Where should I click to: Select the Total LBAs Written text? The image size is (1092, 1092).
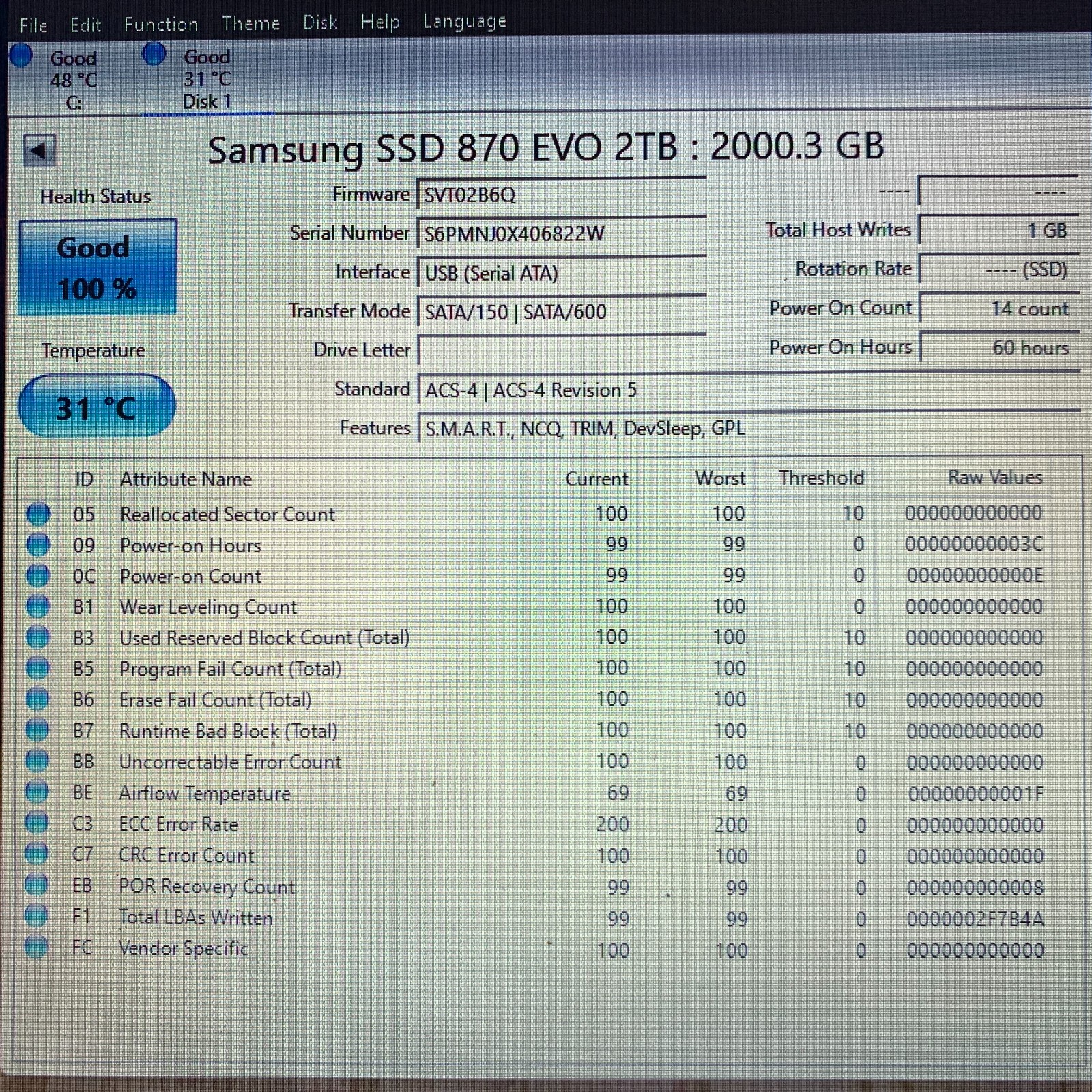(196, 917)
